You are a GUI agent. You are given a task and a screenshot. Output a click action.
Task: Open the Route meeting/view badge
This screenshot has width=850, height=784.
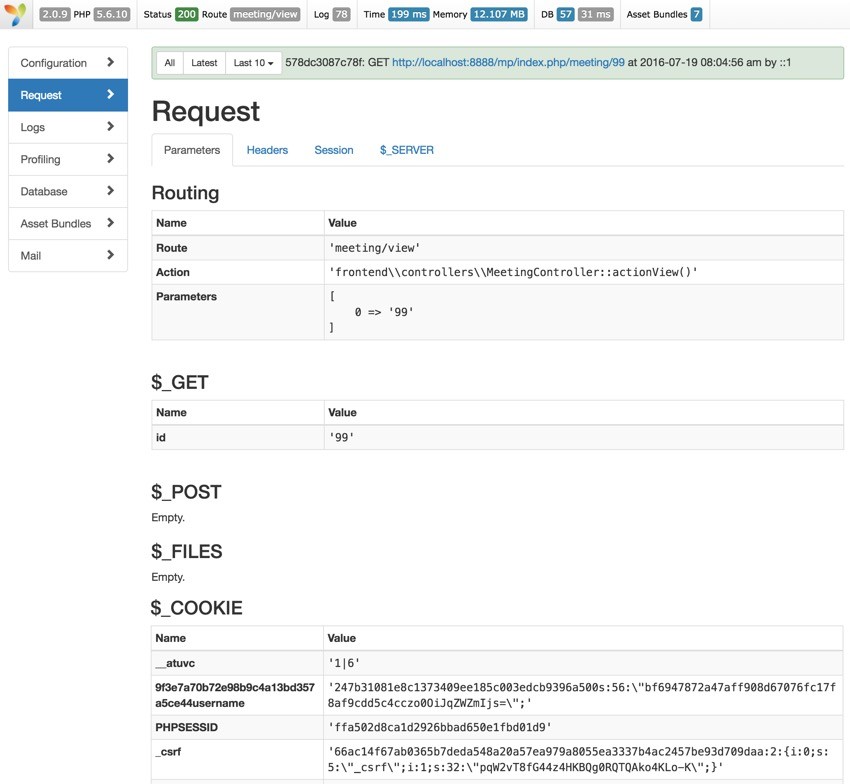point(265,14)
